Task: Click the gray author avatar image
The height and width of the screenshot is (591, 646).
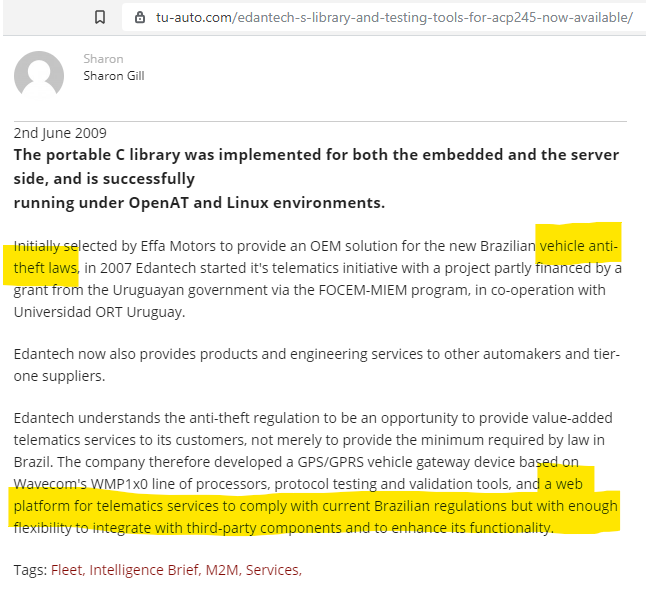Action: click(39, 76)
